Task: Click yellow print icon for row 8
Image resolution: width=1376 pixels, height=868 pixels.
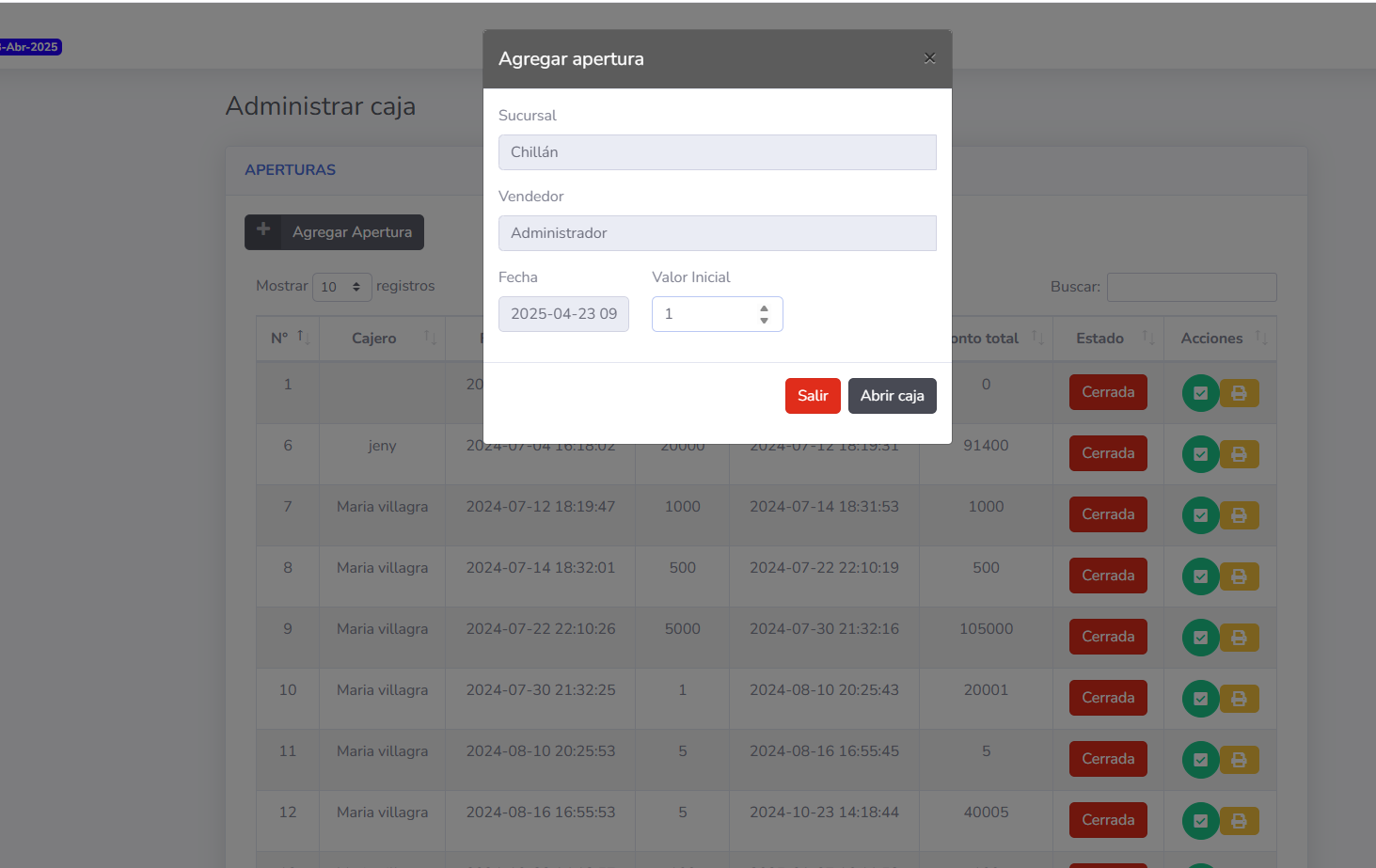Action: (x=1239, y=576)
